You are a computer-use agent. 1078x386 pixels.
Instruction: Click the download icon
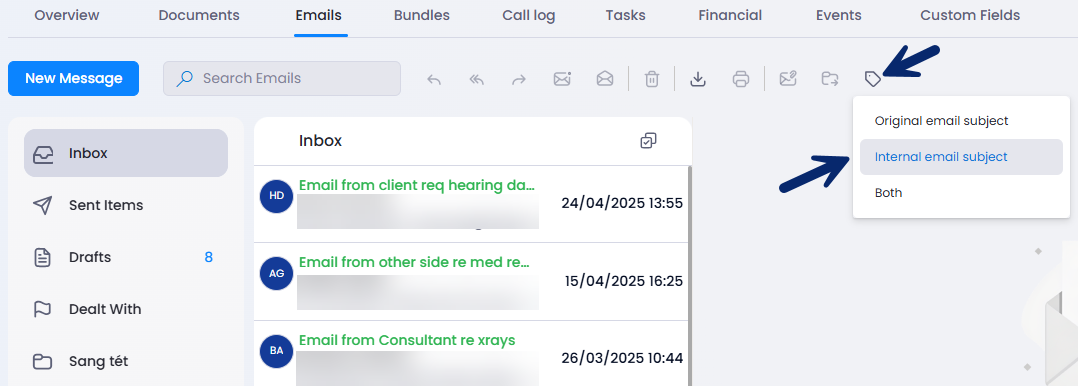pos(698,79)
